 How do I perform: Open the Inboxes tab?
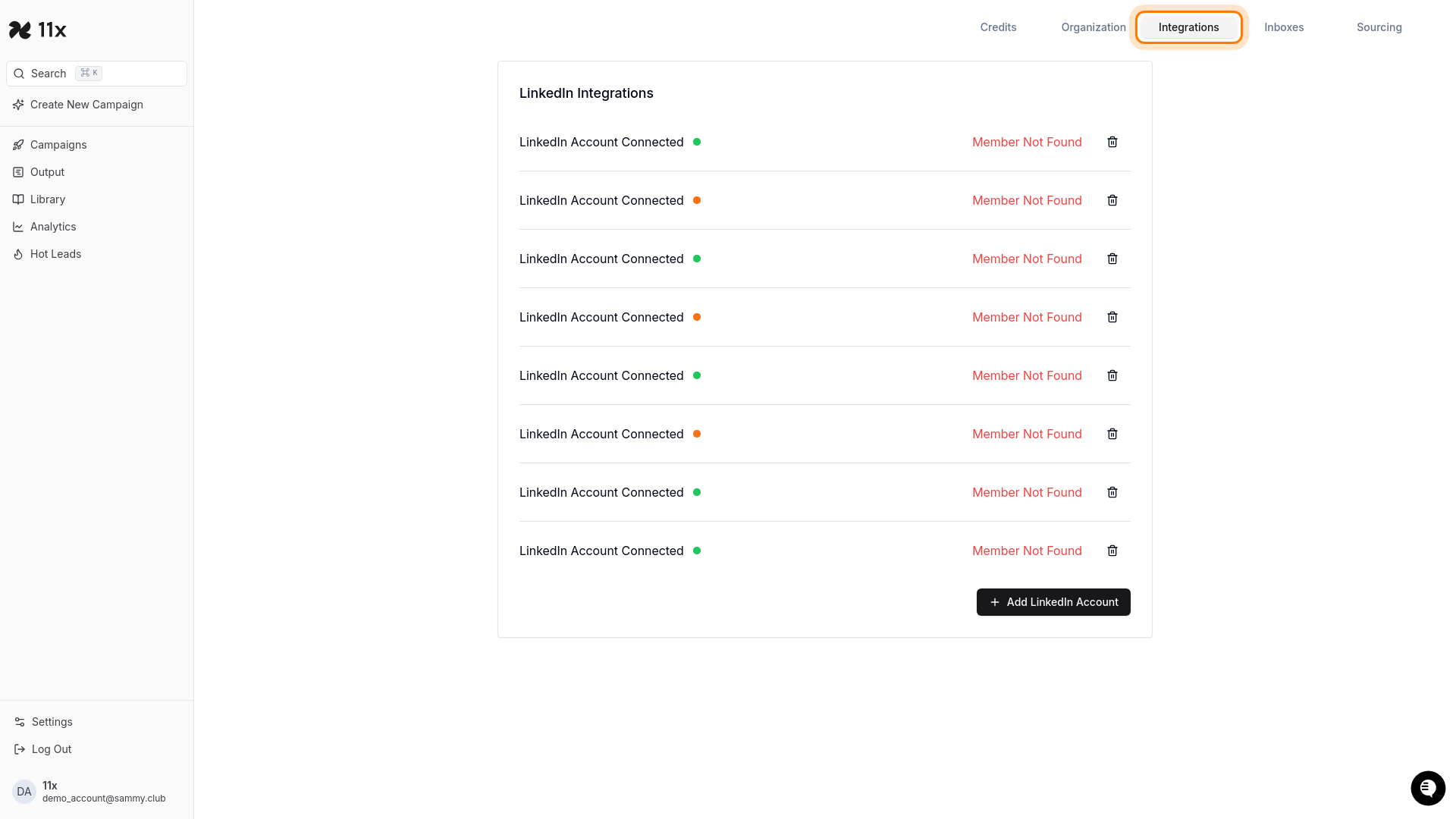[x=1284, y=27]
